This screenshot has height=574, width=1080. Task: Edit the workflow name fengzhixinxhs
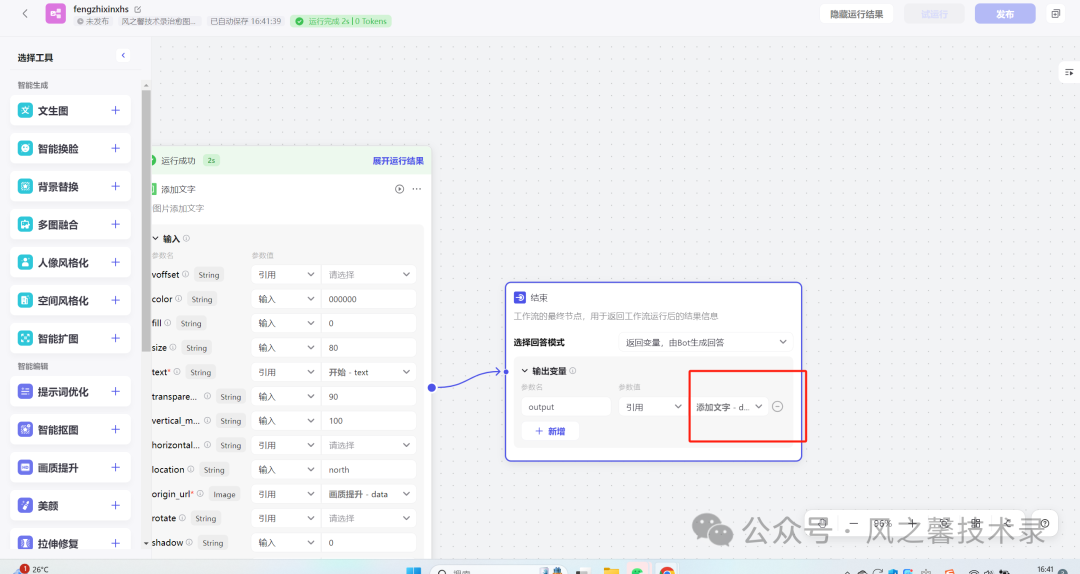138,9
